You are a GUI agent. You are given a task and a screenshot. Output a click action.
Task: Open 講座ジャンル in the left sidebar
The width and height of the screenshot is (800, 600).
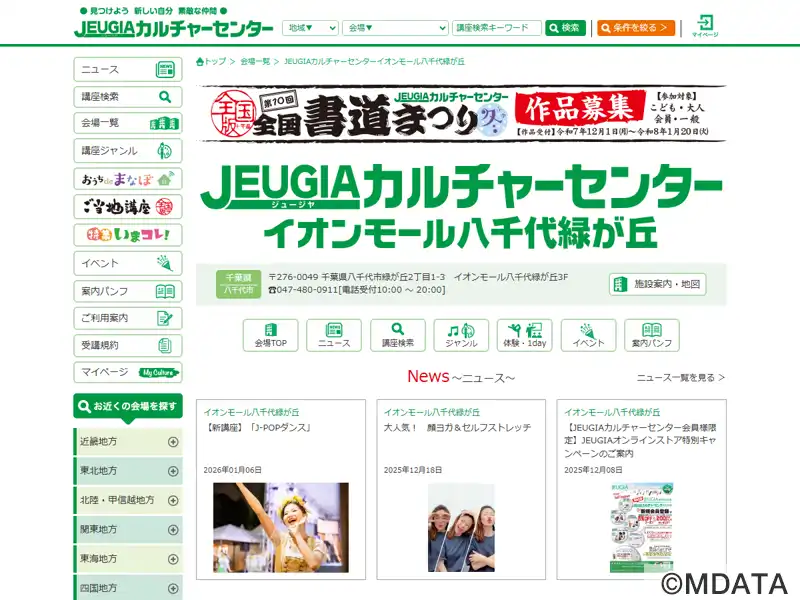pos(128,151)
